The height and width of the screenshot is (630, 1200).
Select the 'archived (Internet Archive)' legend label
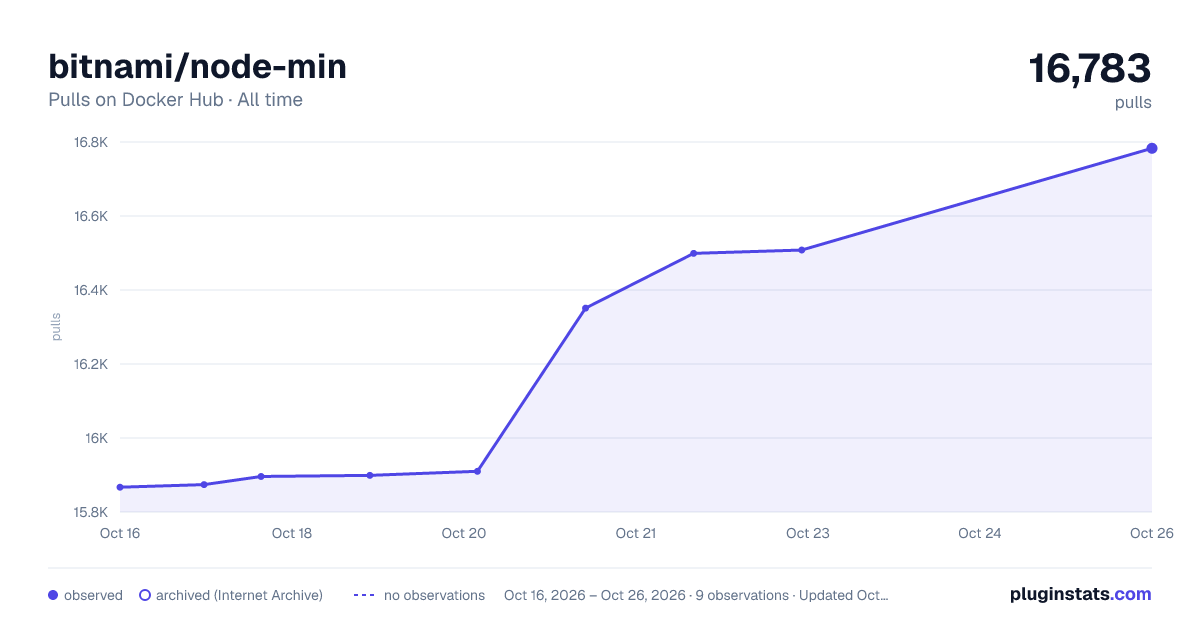[x=239, y=595]
